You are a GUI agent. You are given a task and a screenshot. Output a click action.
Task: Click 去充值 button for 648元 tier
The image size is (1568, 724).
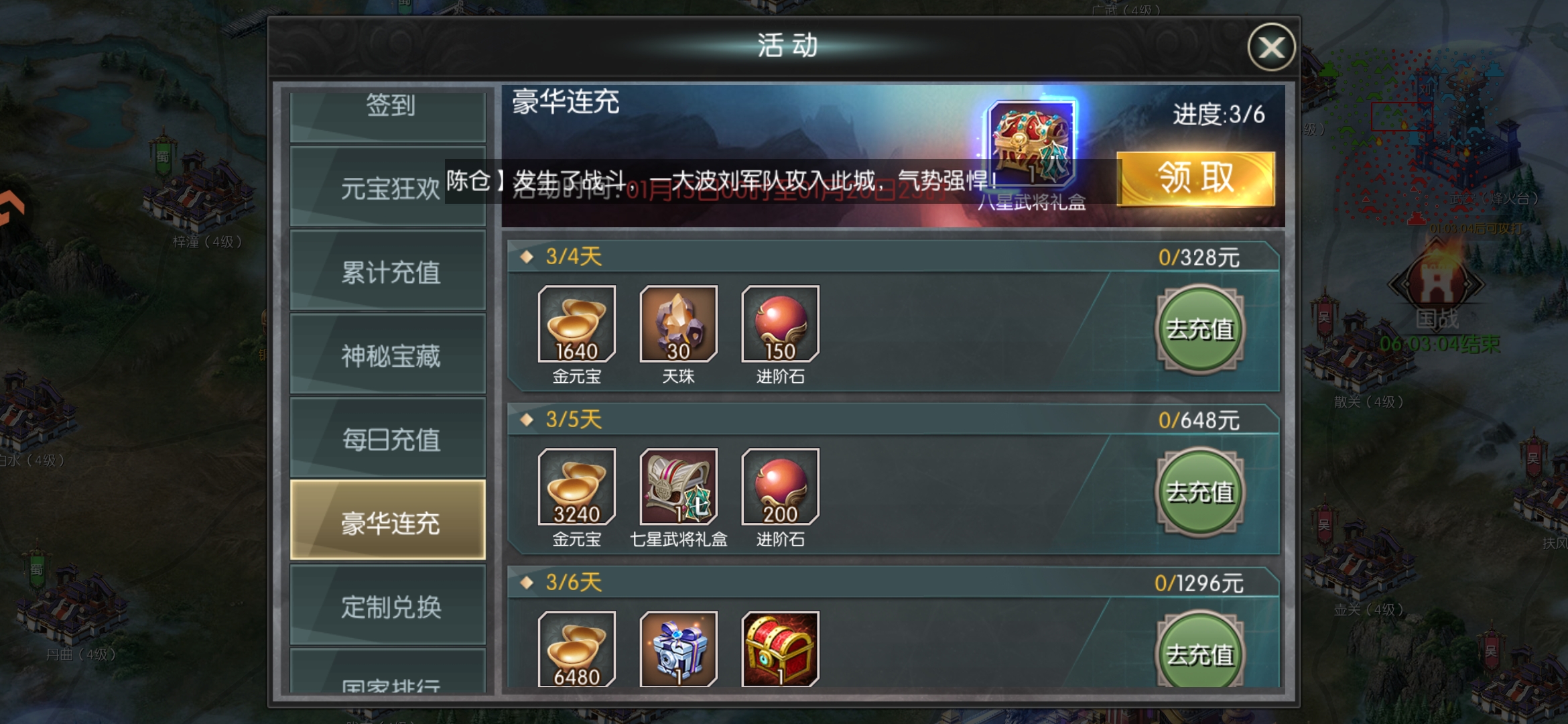coord(1200,492)
